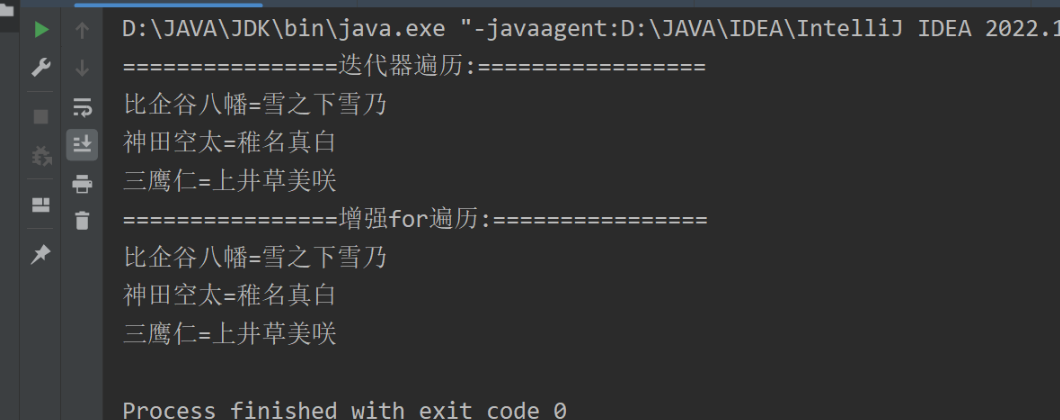Image resolution: width=1060 pixels, height=420 pixels.
Task: Click the 迭代器遍历 separator line
Action: [414, 67]
